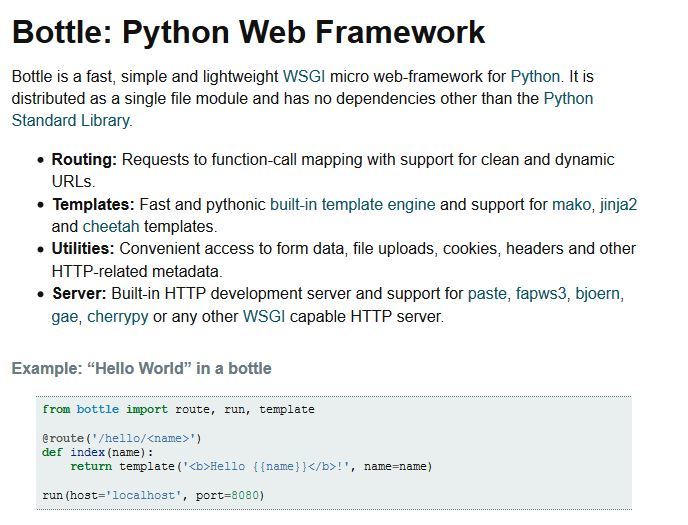Click the bold 'Routing:' bullet label
The image size is (688, 525).
[84, 160]
